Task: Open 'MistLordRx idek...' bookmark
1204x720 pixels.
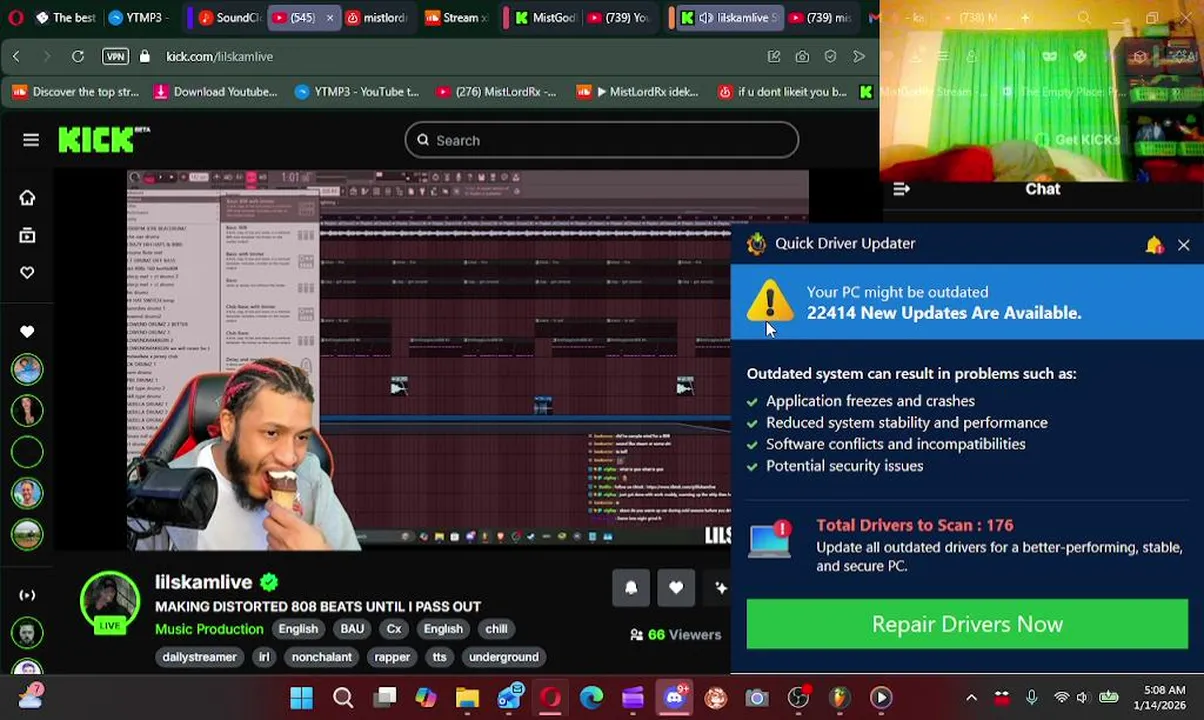Action: click(x=638, y=92)
